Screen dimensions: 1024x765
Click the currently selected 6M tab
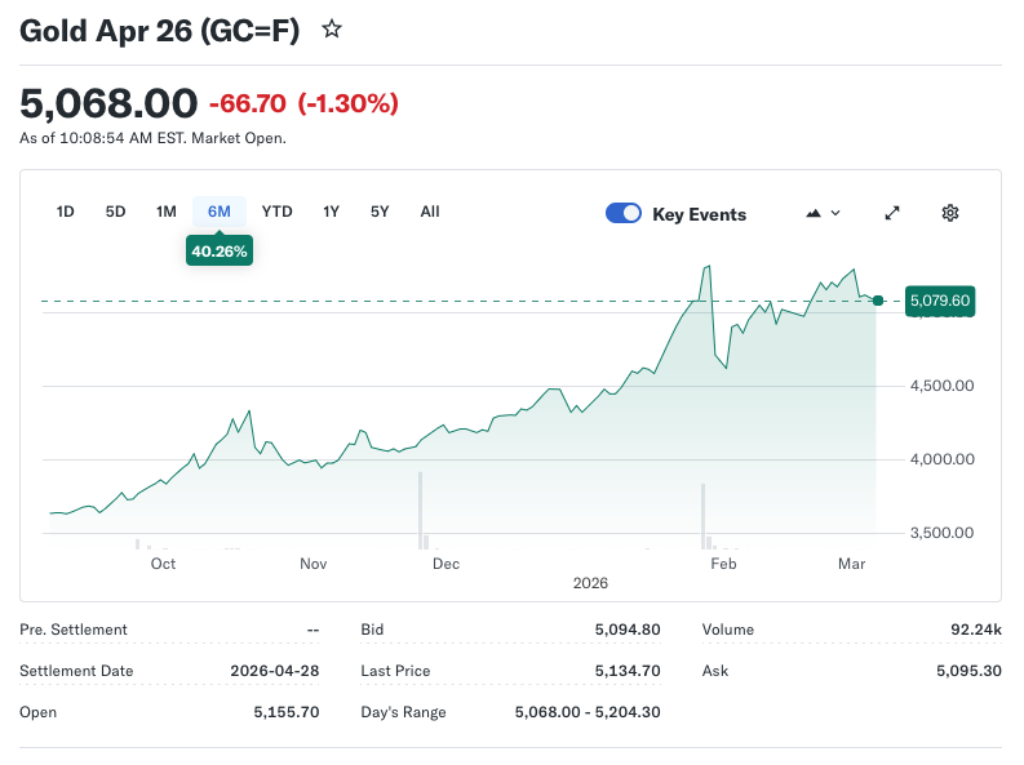(x=219, y=211)
